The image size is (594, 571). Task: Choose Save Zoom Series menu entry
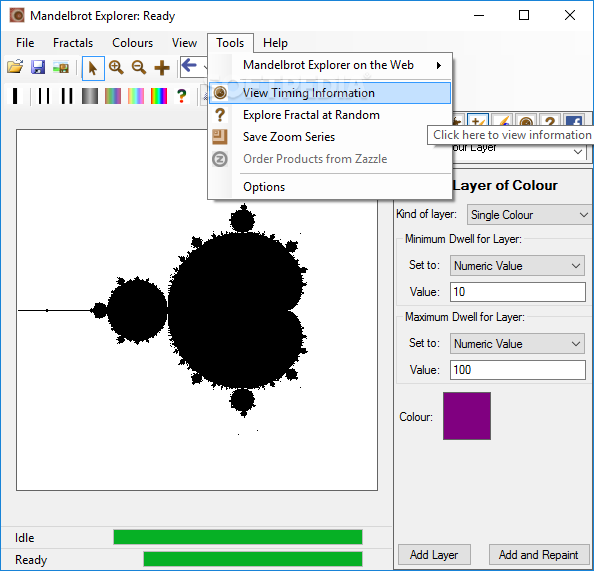pos(330,137)
